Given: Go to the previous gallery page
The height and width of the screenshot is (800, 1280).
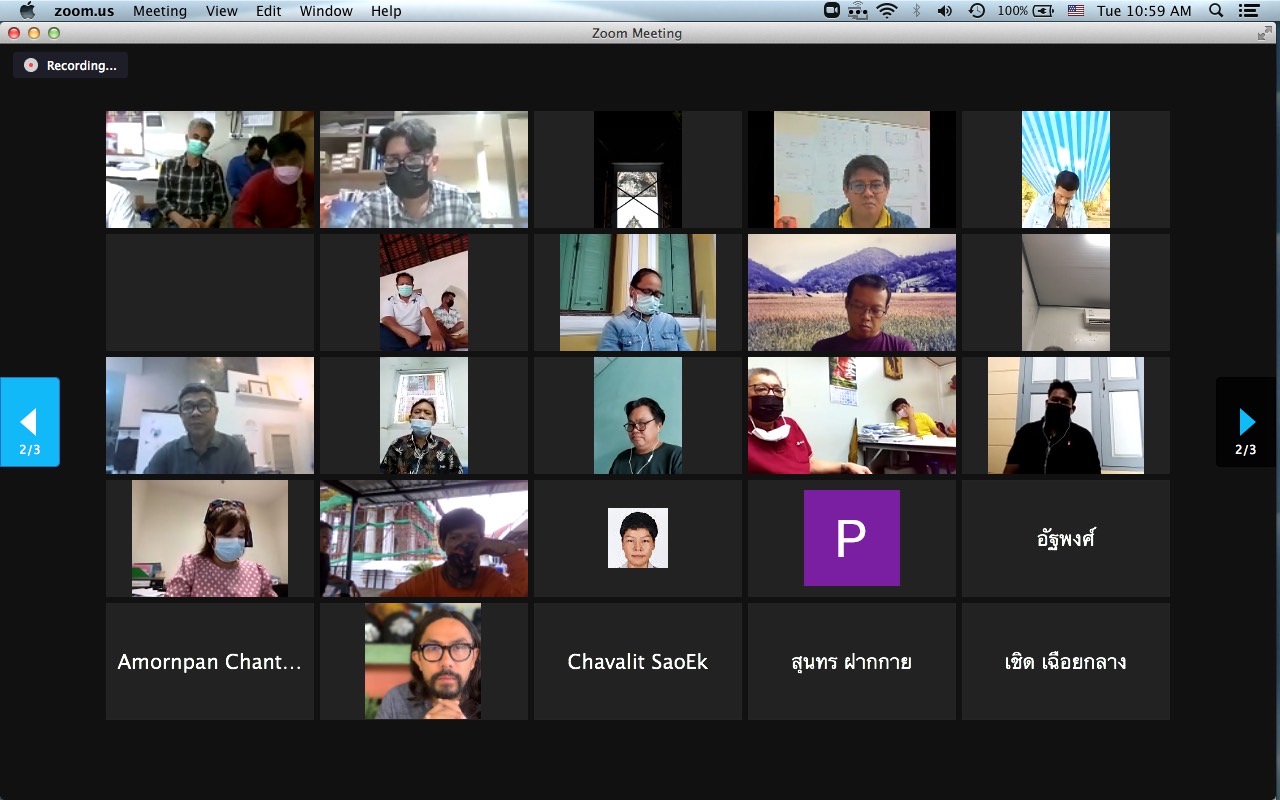Looking at the screenshot, I should coord(29,421).
